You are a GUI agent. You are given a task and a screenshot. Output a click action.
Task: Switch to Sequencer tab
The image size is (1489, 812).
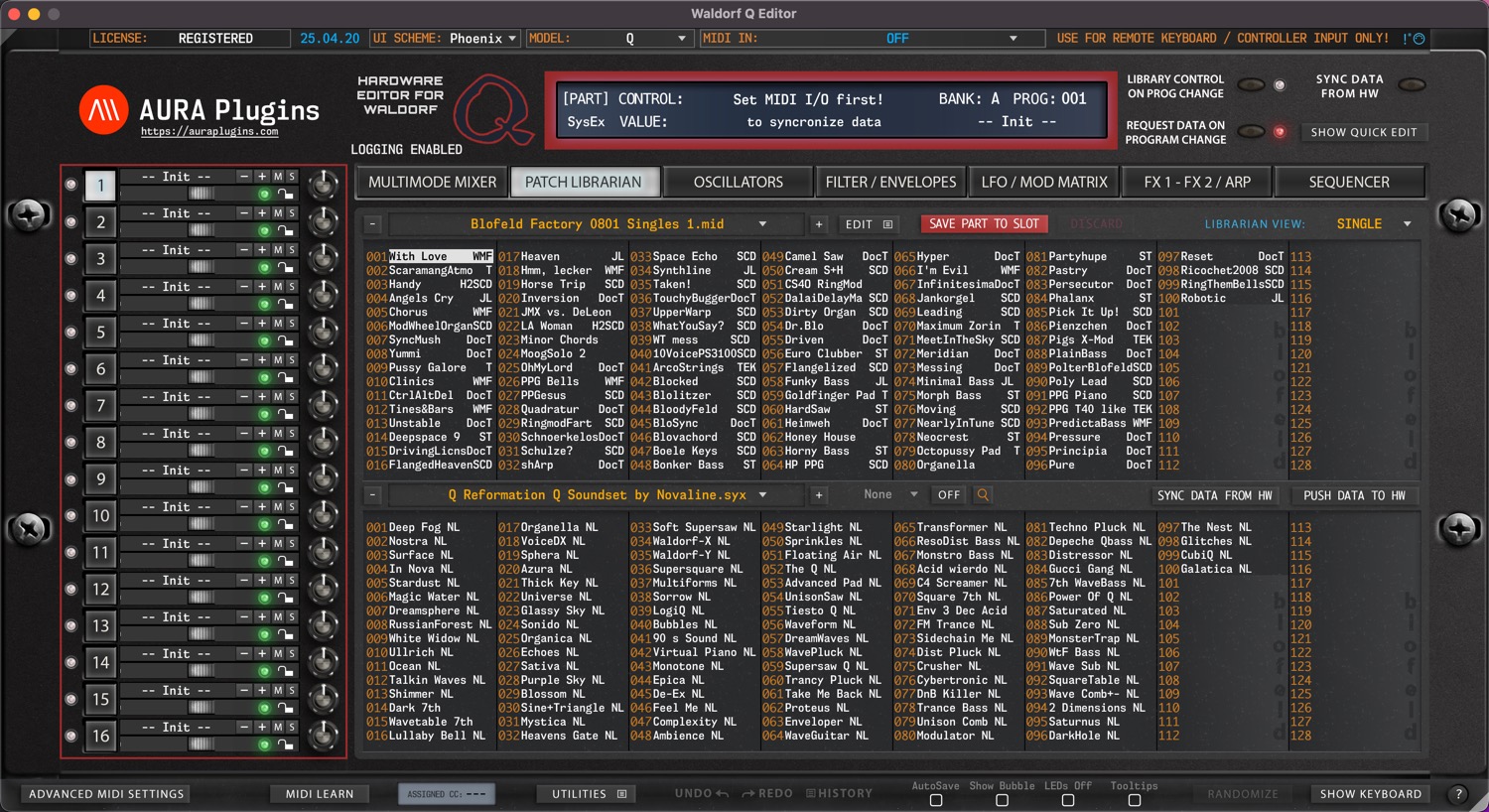[x=1349, y=182]
